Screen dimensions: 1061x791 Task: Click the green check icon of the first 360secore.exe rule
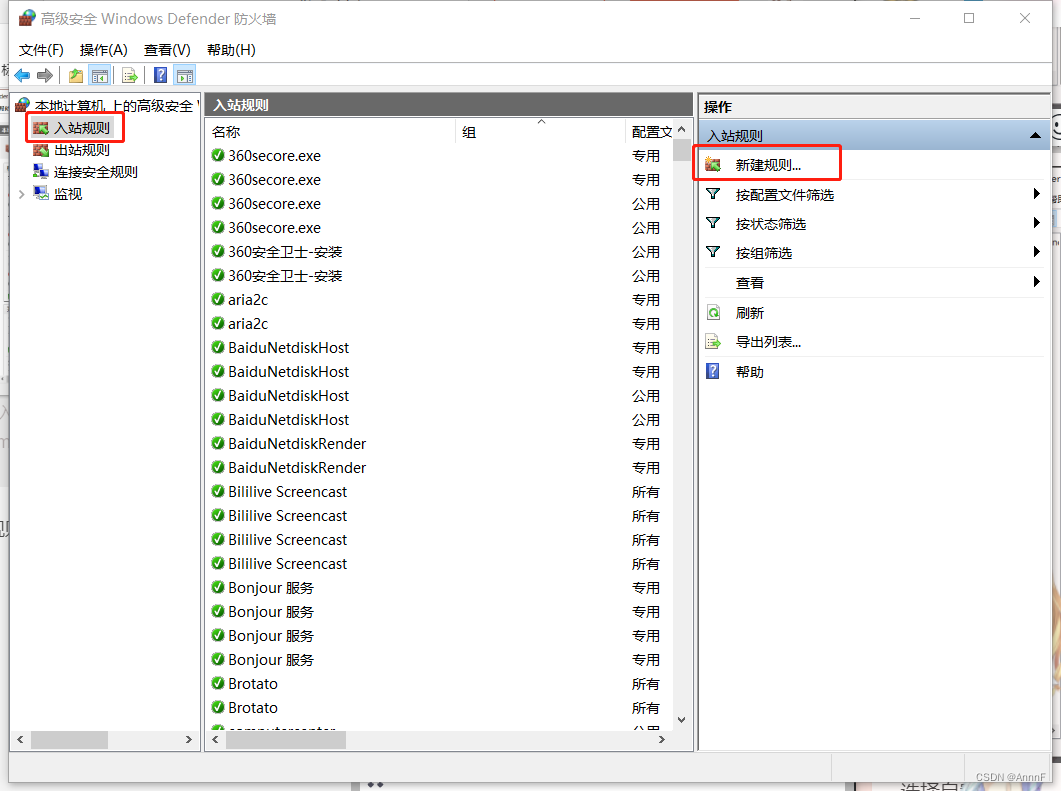[218, 156]
